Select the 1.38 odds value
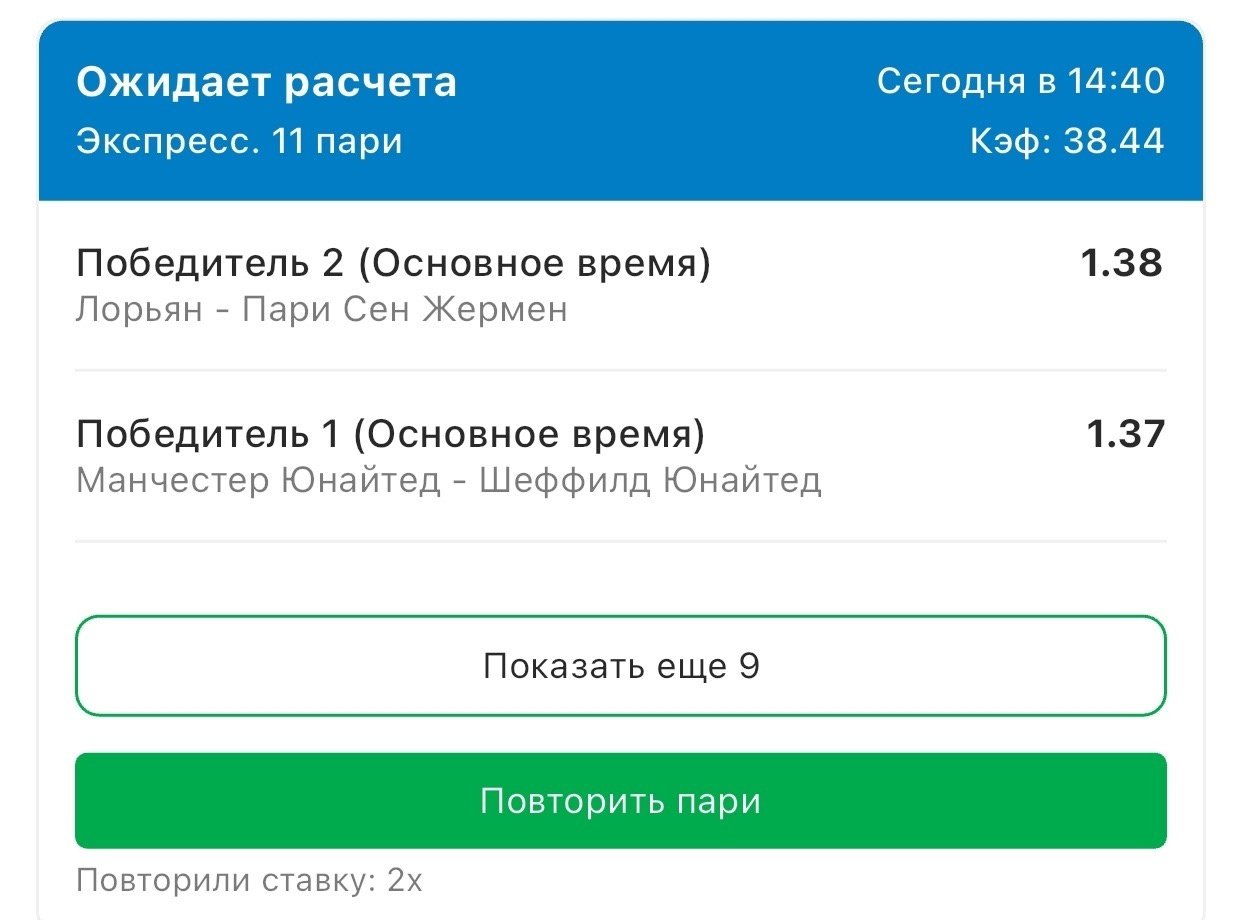Screen dimensions: 1242x920 coord(1121,263)
